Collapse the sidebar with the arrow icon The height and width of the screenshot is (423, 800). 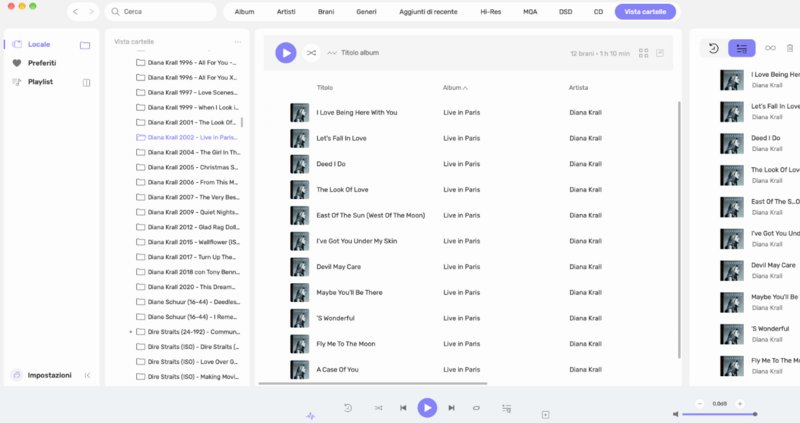(x=87, y=375)
